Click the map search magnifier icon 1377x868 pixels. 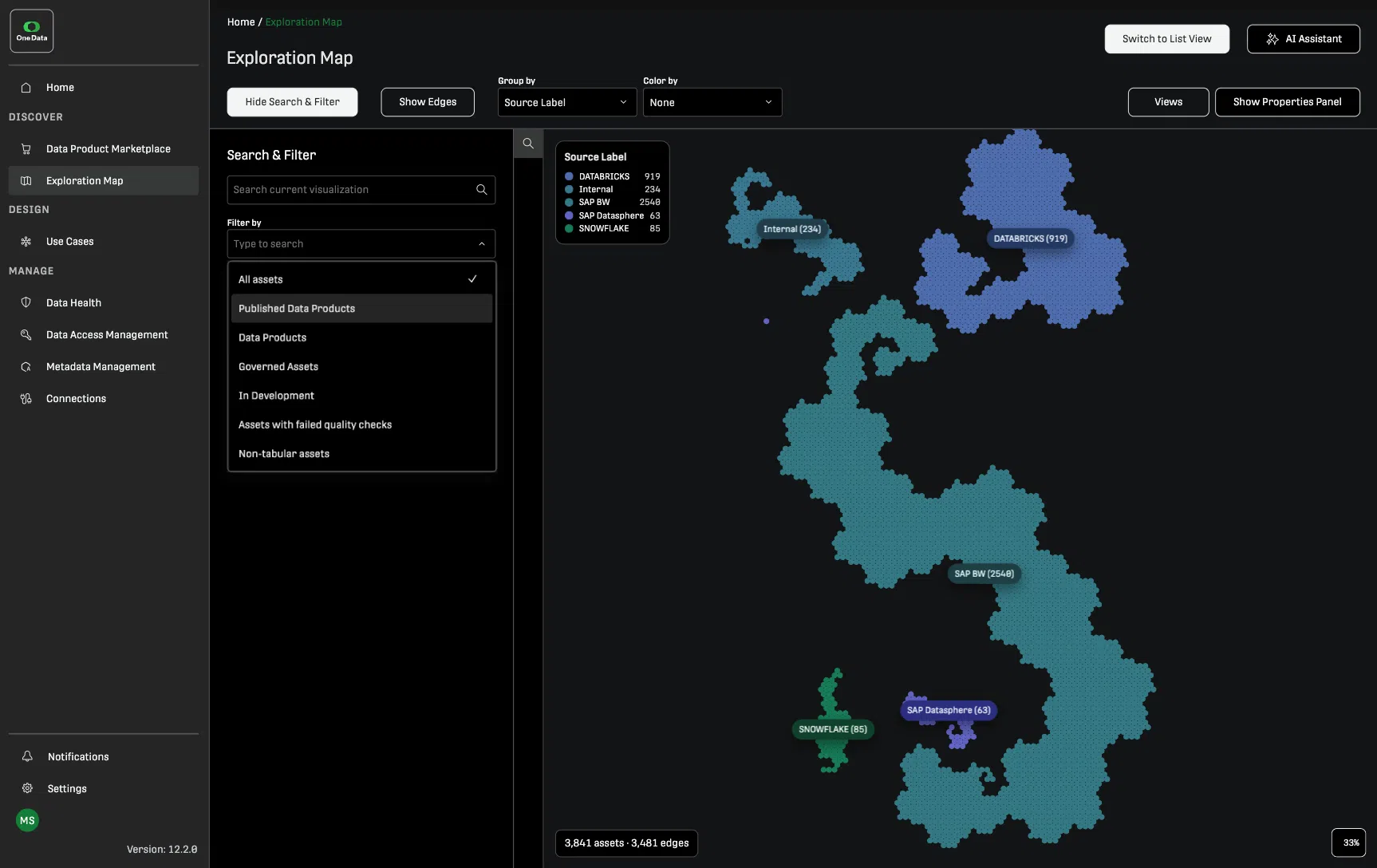[528, 144]
